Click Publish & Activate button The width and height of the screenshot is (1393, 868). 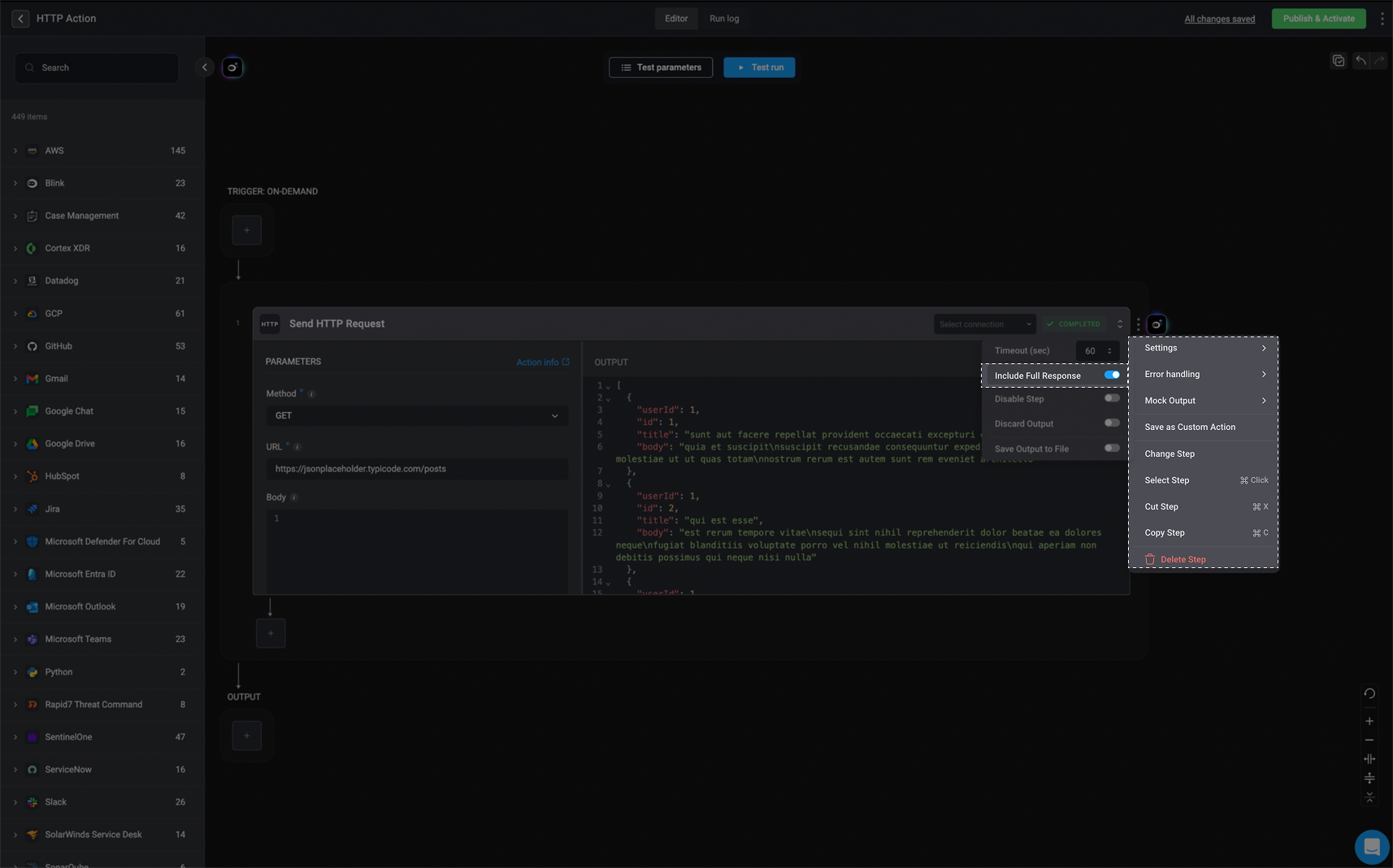(1318, 19)
